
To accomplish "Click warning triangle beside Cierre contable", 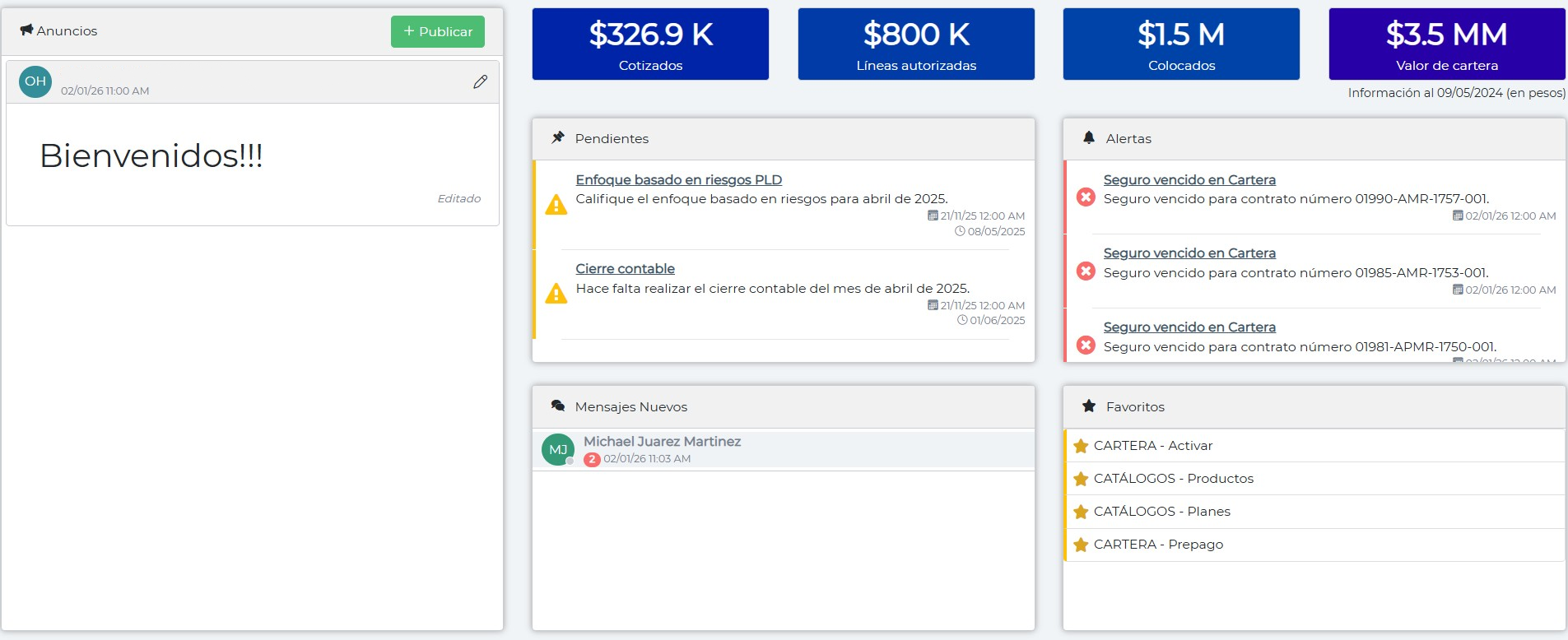I will coord(556,294).
